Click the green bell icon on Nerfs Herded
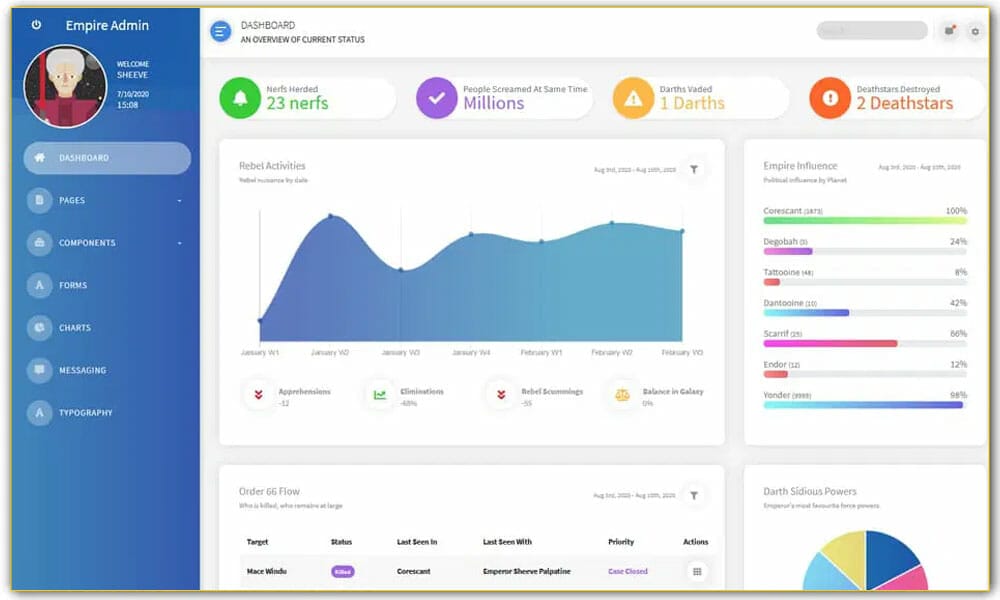 [240, 98]
